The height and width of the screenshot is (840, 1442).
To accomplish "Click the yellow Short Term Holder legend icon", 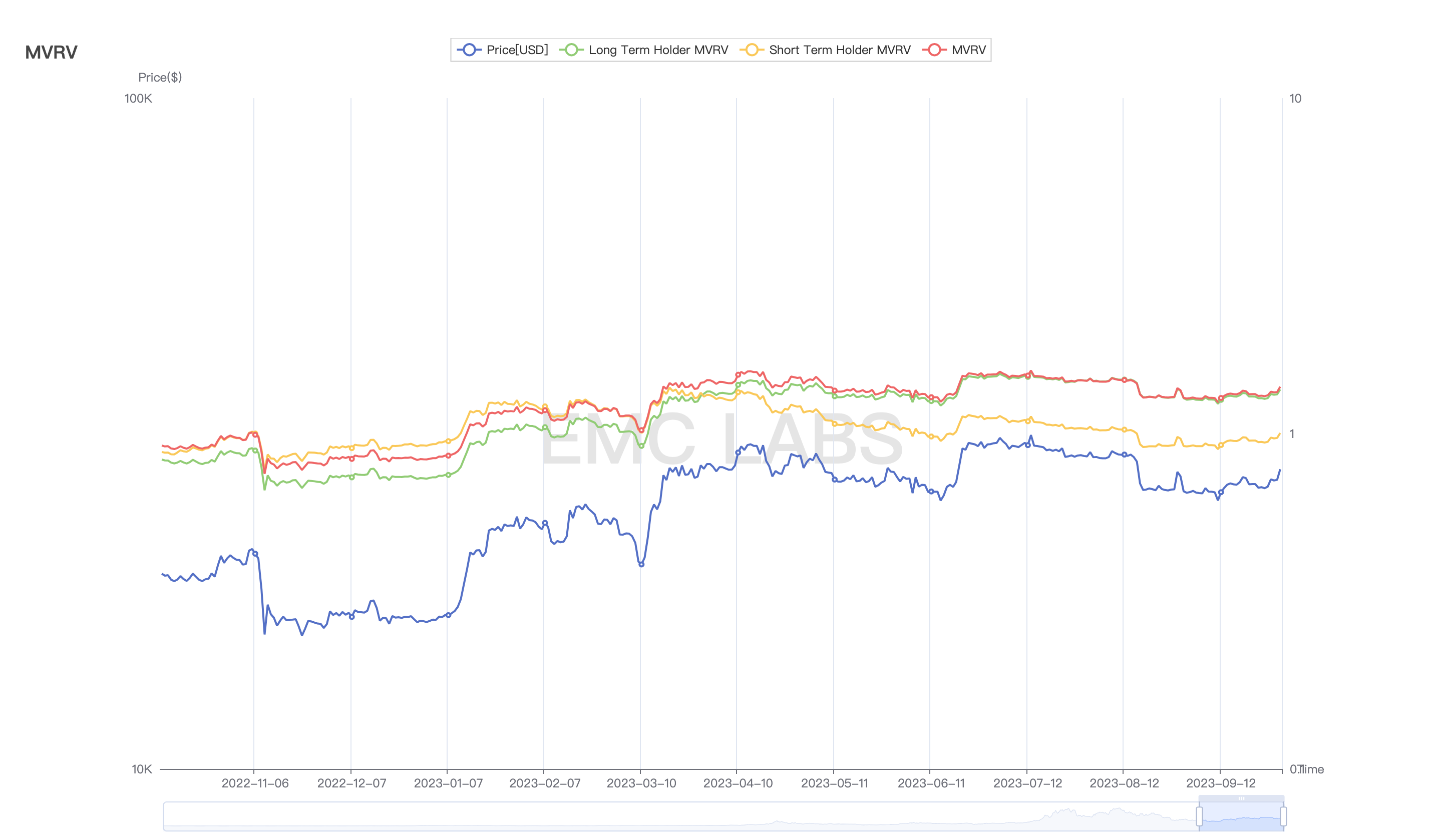I will (x=752, y=50).
